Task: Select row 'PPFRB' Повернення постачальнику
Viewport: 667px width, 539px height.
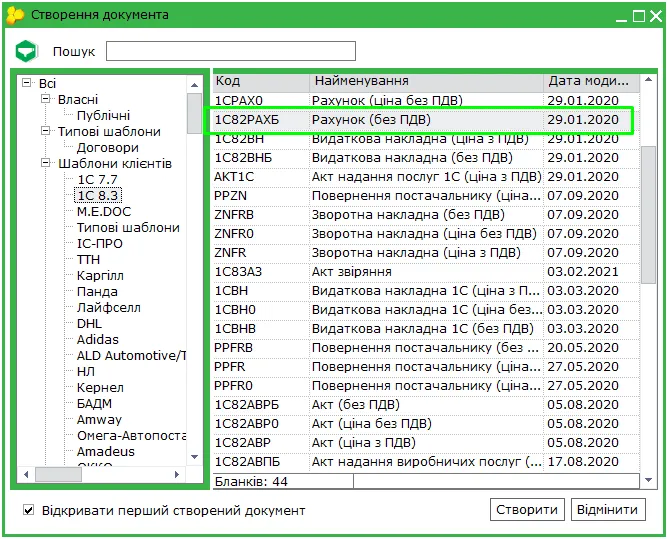Action: click(426, 348)
